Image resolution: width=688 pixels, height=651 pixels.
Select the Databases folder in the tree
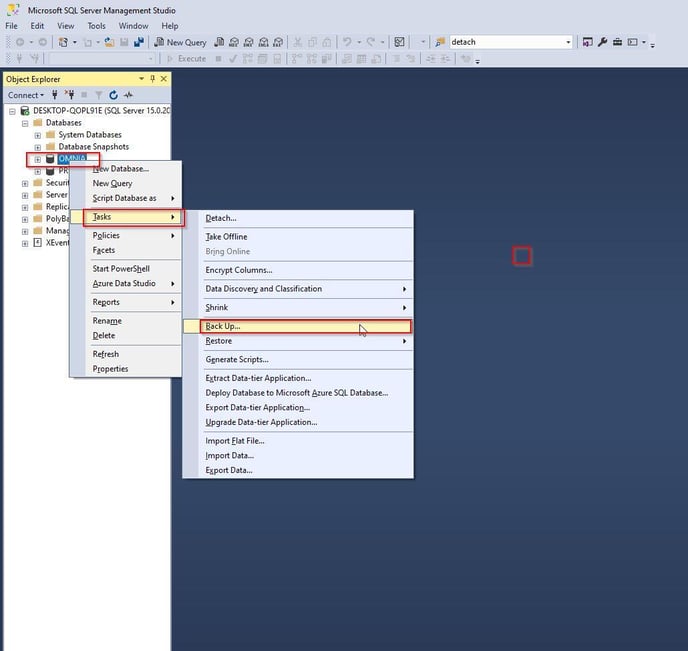[64, 123]
